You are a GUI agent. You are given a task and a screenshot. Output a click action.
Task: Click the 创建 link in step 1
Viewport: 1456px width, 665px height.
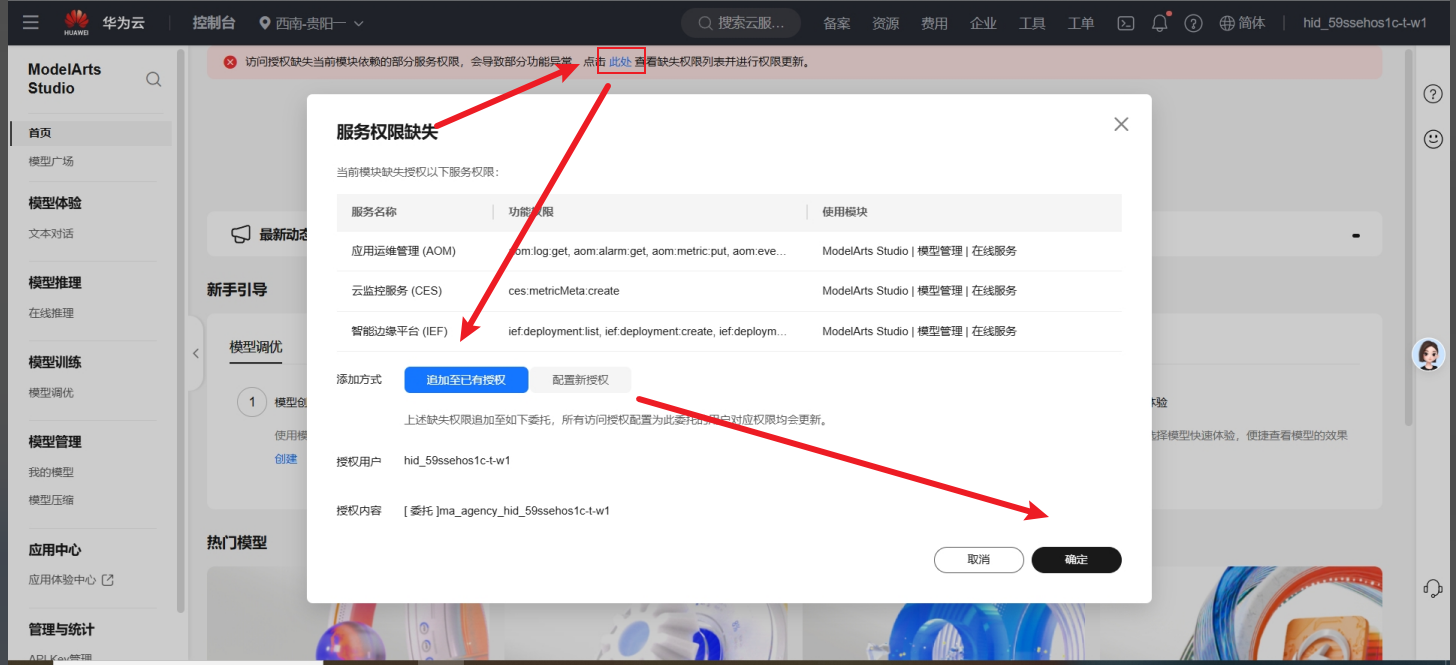(x=286, y=459)
